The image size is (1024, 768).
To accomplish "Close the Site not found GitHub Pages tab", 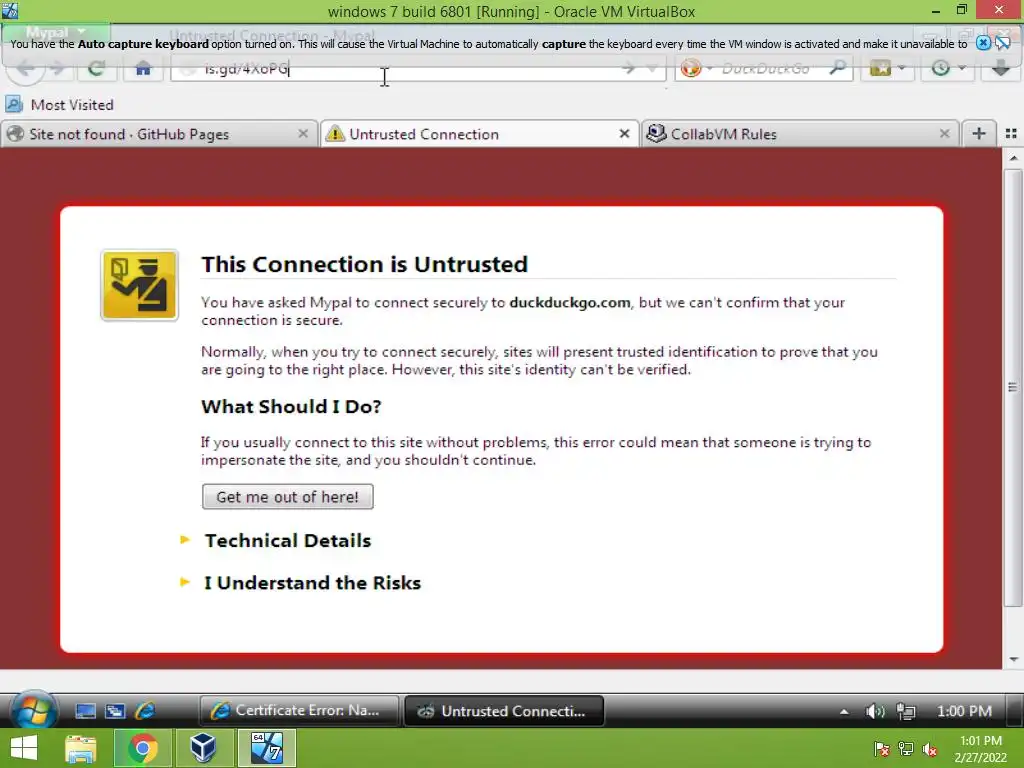I will point(302,134).
